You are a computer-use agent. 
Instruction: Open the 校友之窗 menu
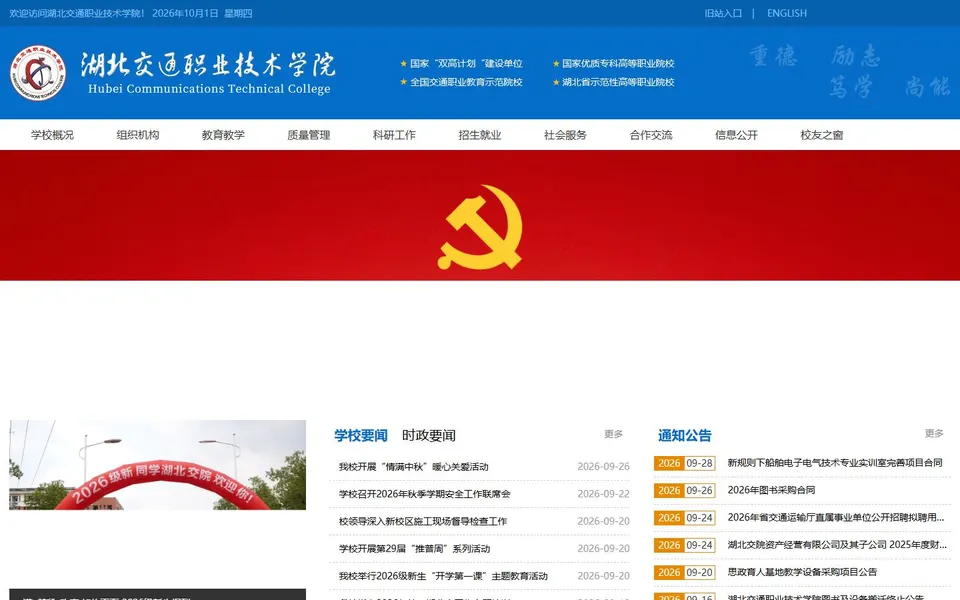point(822,135)
